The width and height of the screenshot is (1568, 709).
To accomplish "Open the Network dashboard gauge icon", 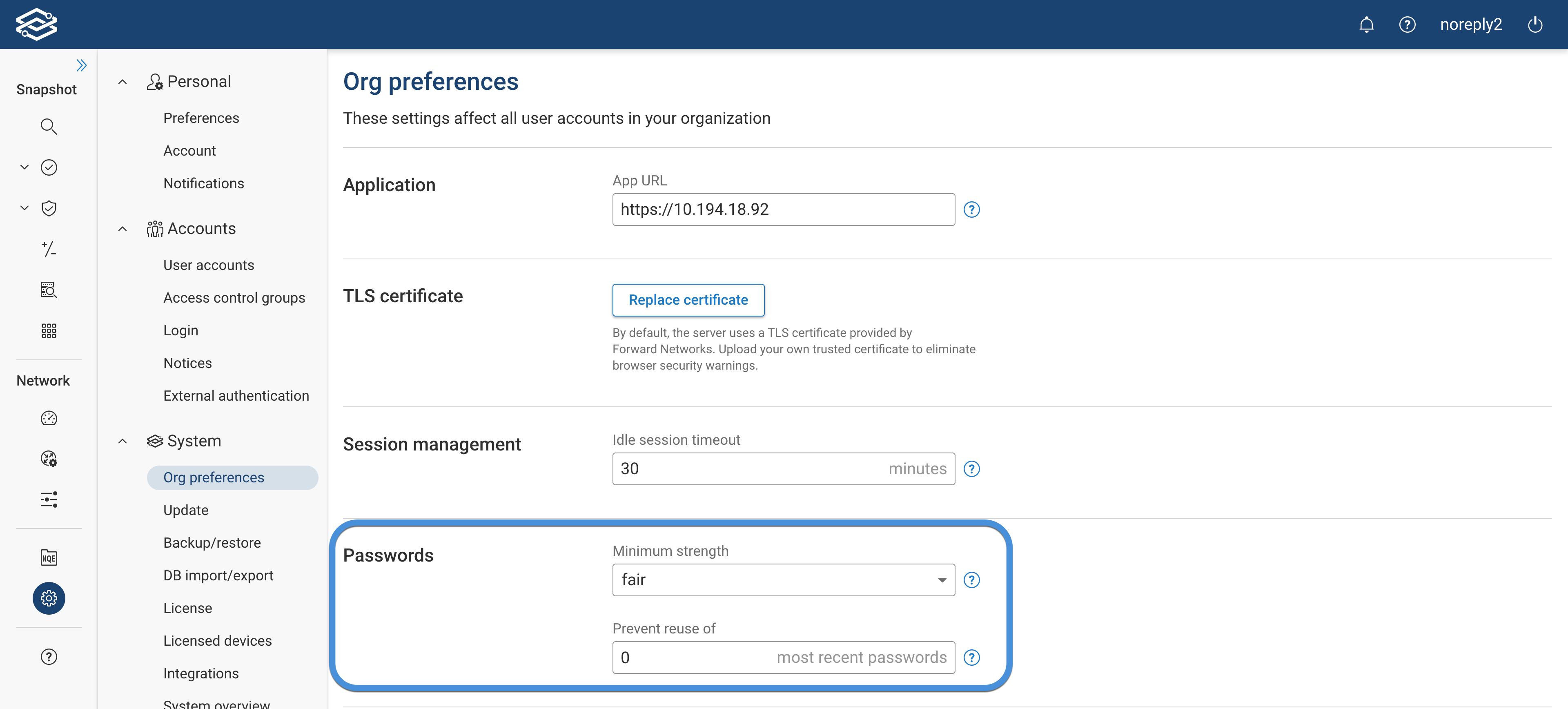I will (49, 418).
